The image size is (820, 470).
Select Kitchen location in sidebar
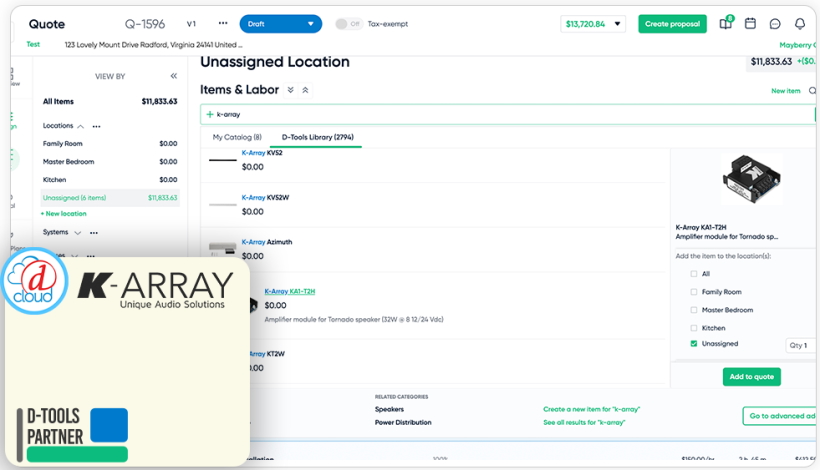click(x=110, y=179)
